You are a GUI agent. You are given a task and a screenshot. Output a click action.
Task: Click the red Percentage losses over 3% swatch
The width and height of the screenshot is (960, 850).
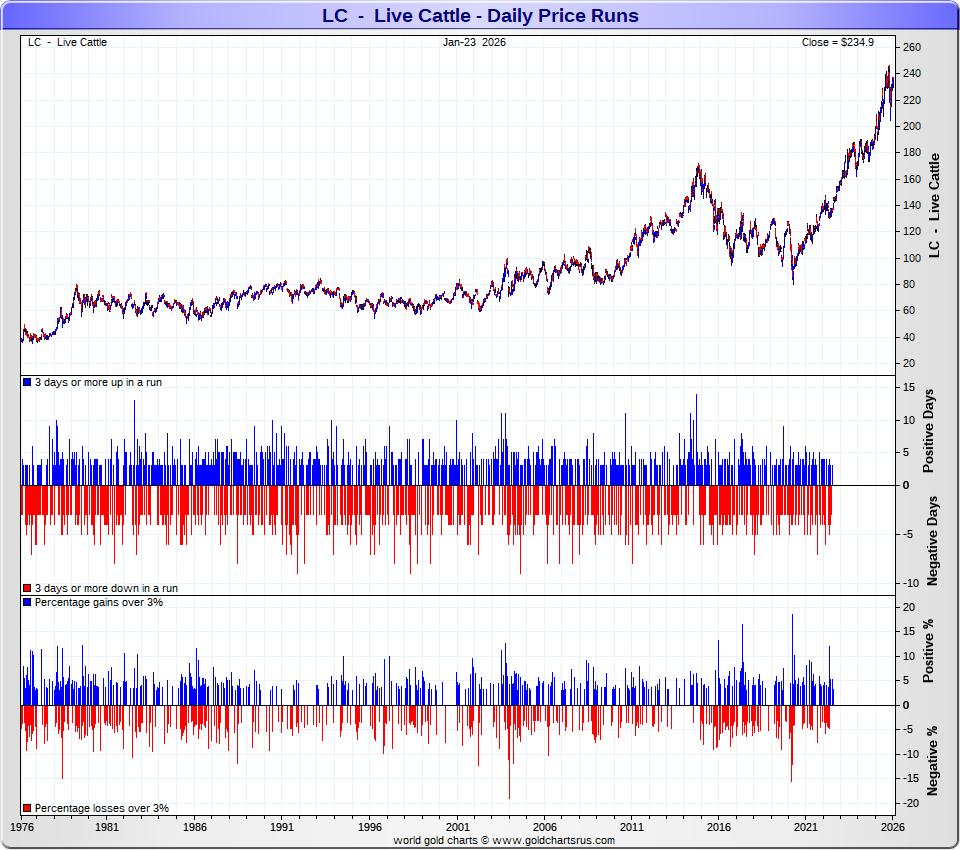tap(27, 808)
